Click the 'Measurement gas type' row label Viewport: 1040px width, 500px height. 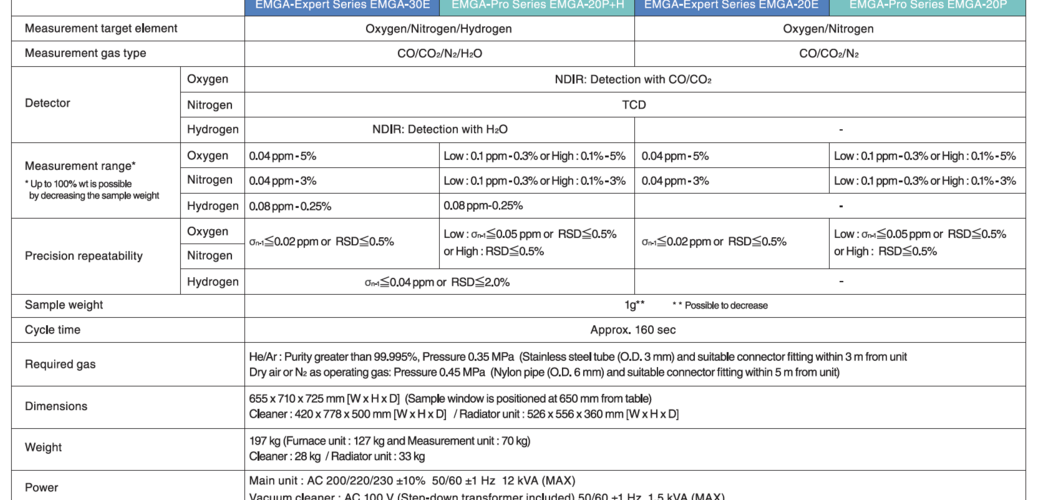coord(85,53)
